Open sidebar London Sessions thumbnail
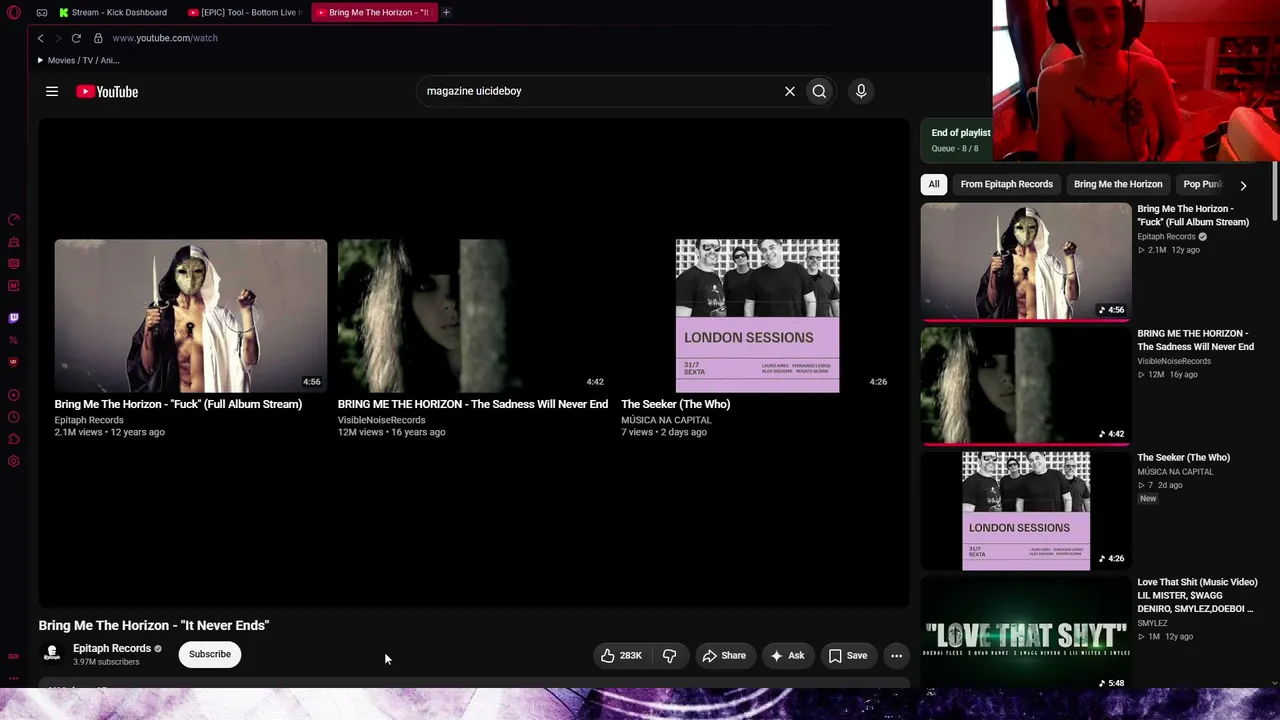Viewport: 1280px width, 720px height. (x=1026, y=511)
